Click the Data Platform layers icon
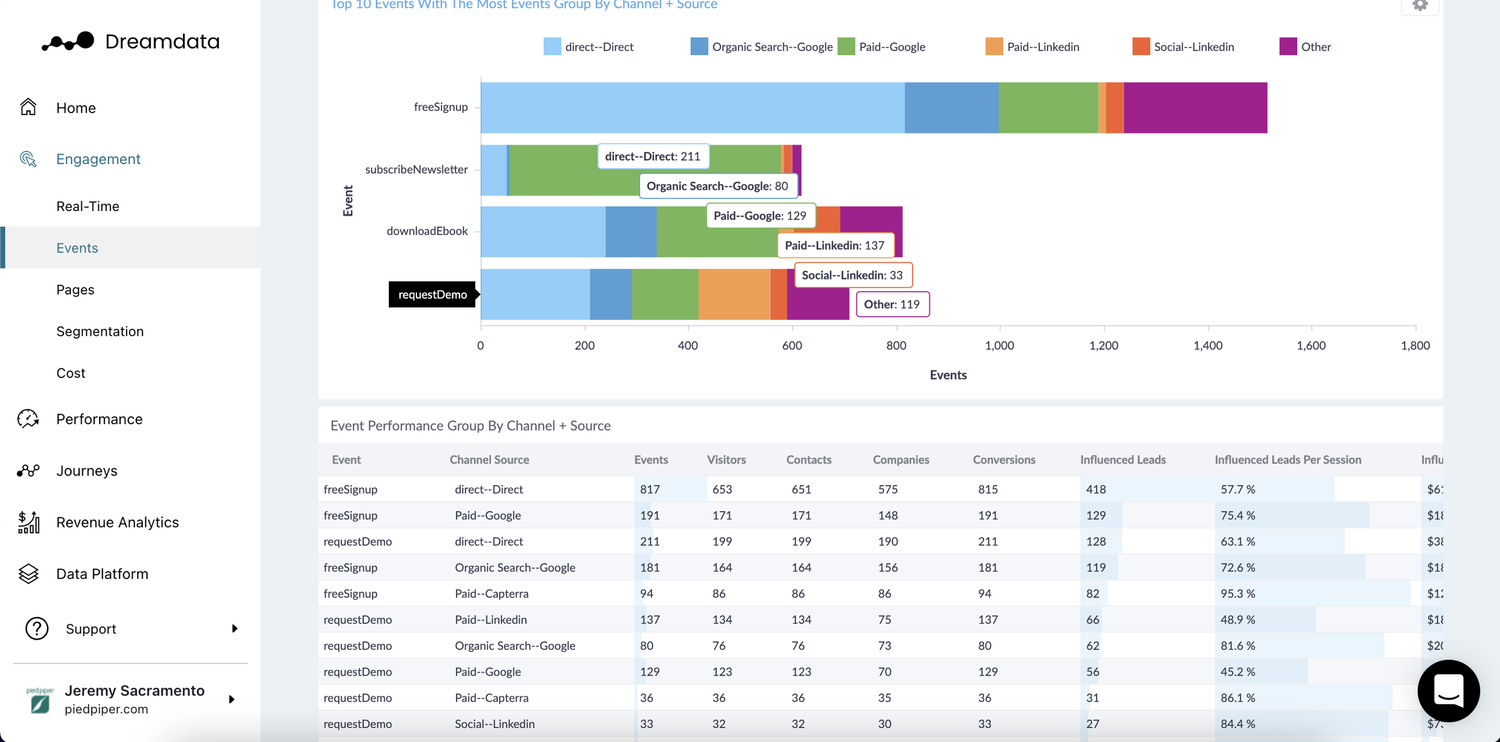This screenshot has width=1500, height=742. 30,573
